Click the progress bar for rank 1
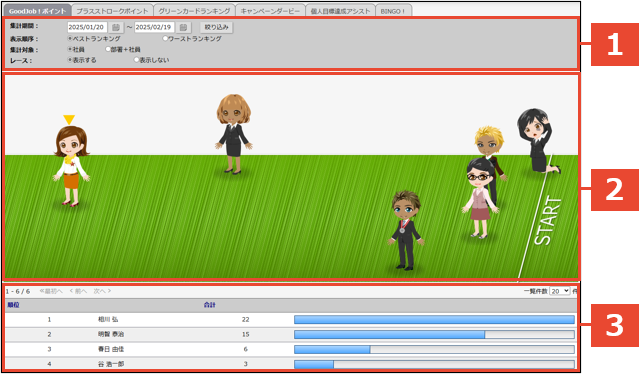The height and width of the screenshot is (374, 640). click(434, 320)
